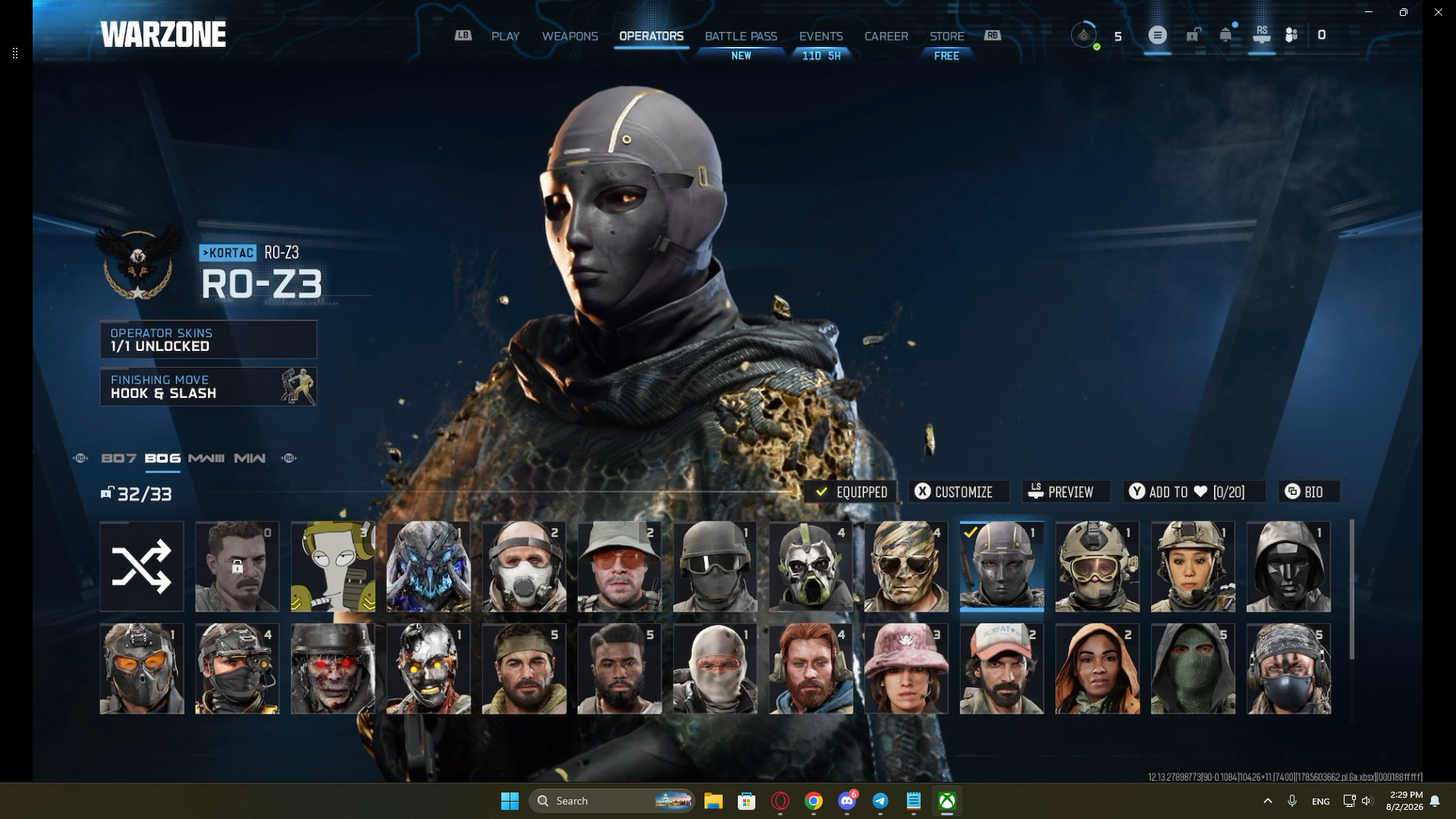Click the volume speaker tray icon
Image resolution: width=1456 pixels, height=819 pixels.
coord(1367,801)
